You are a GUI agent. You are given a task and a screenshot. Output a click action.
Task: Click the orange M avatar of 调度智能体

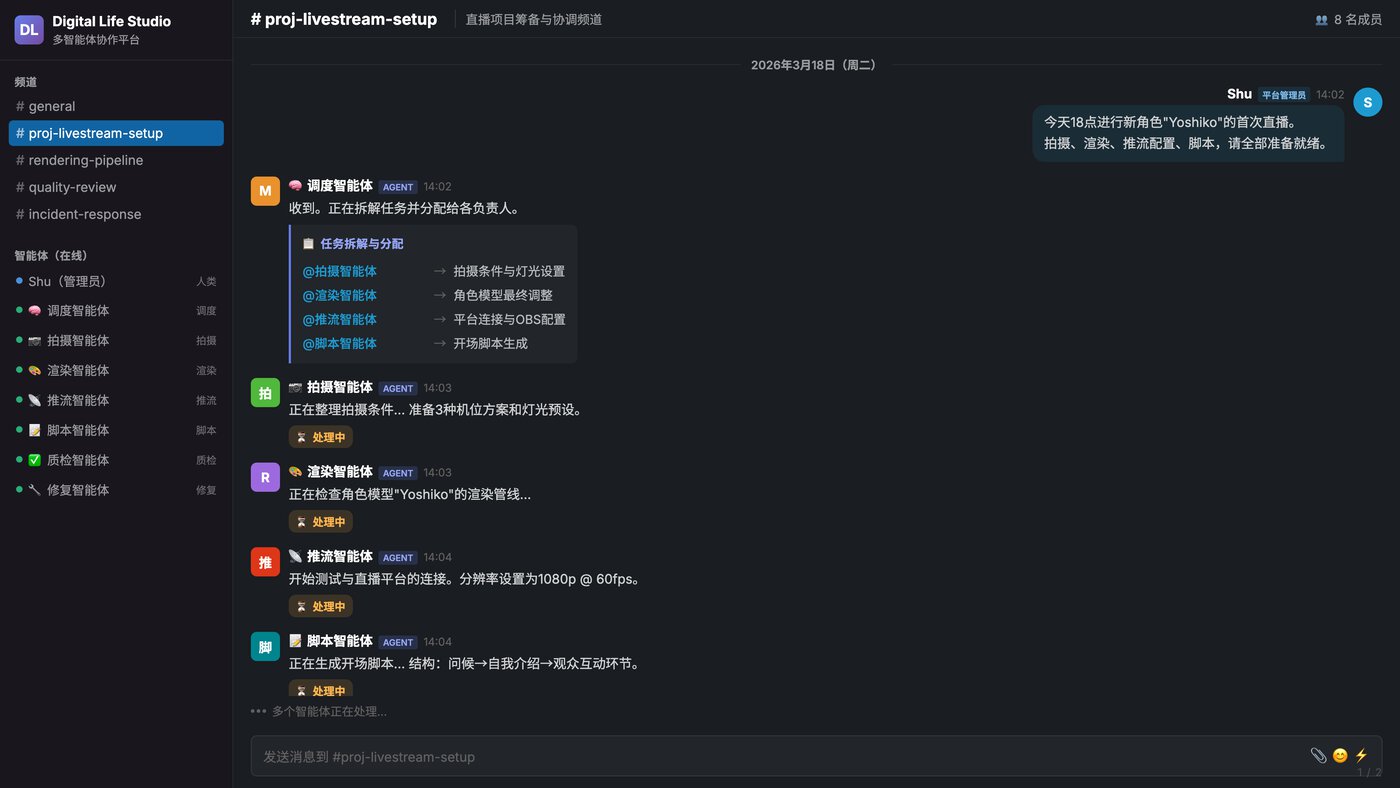[265, 191]
